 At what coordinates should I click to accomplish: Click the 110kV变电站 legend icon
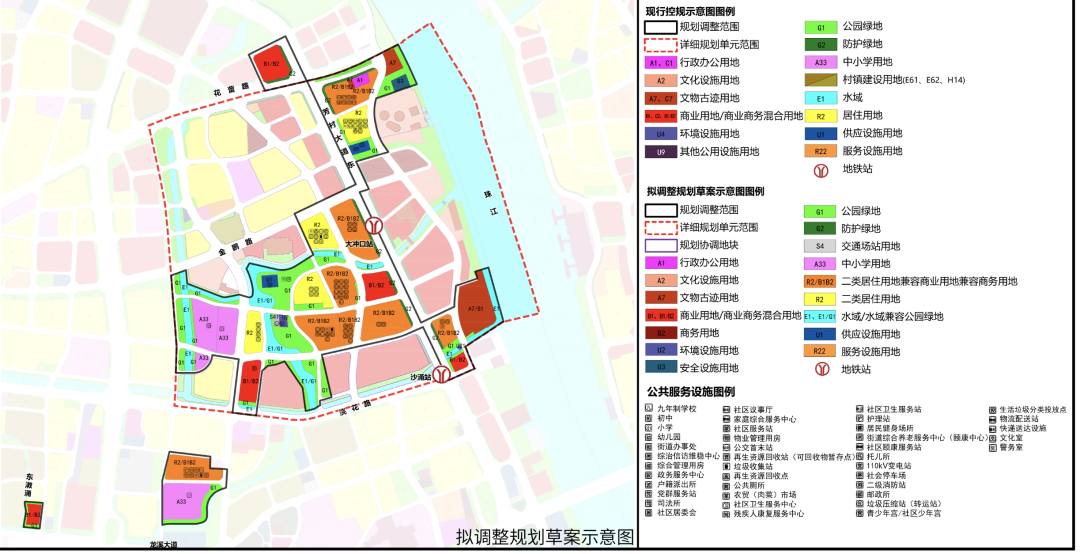(859, 466)
